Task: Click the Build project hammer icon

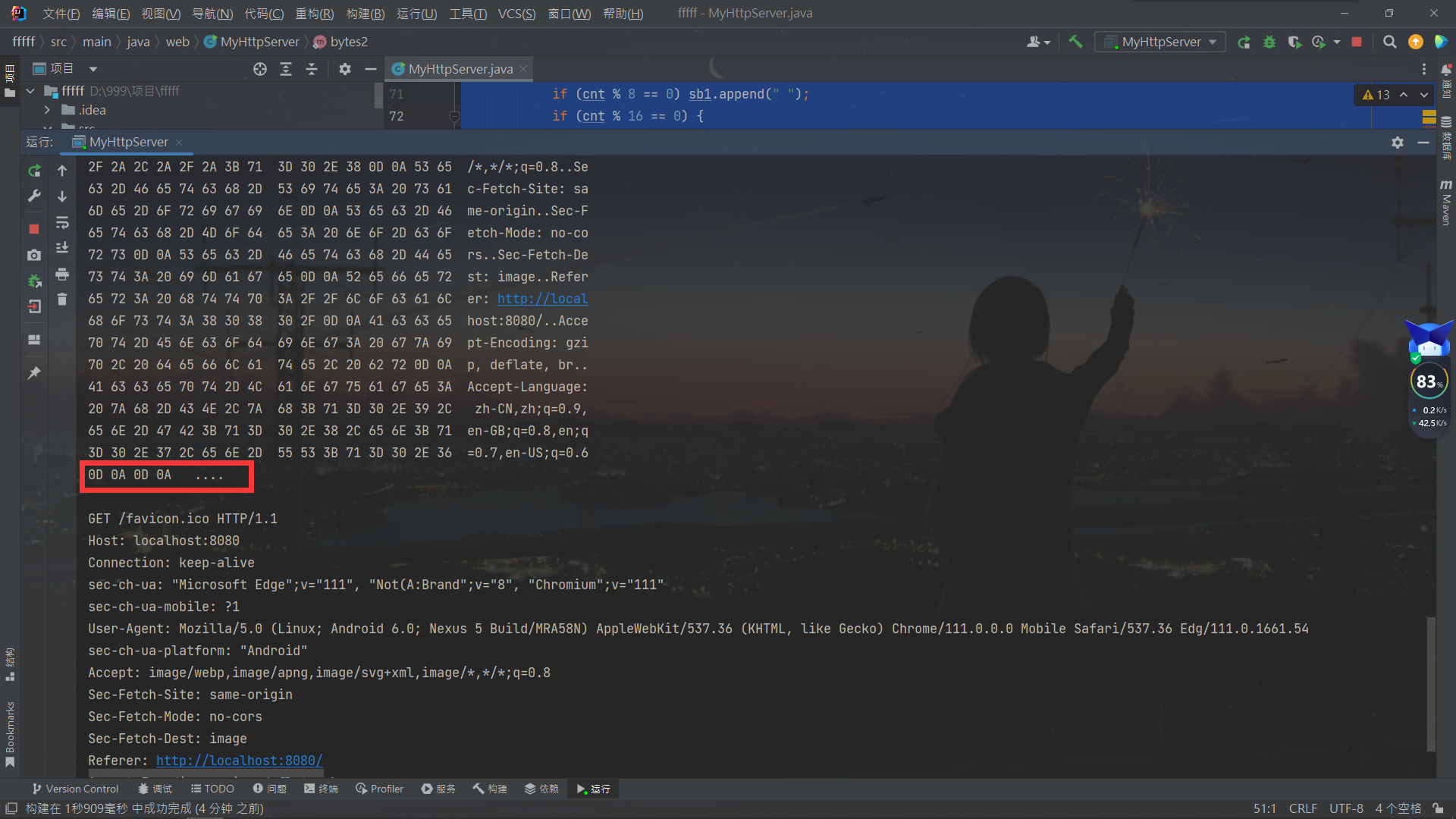Action: pyautogui.click(x=1075, y=42)
